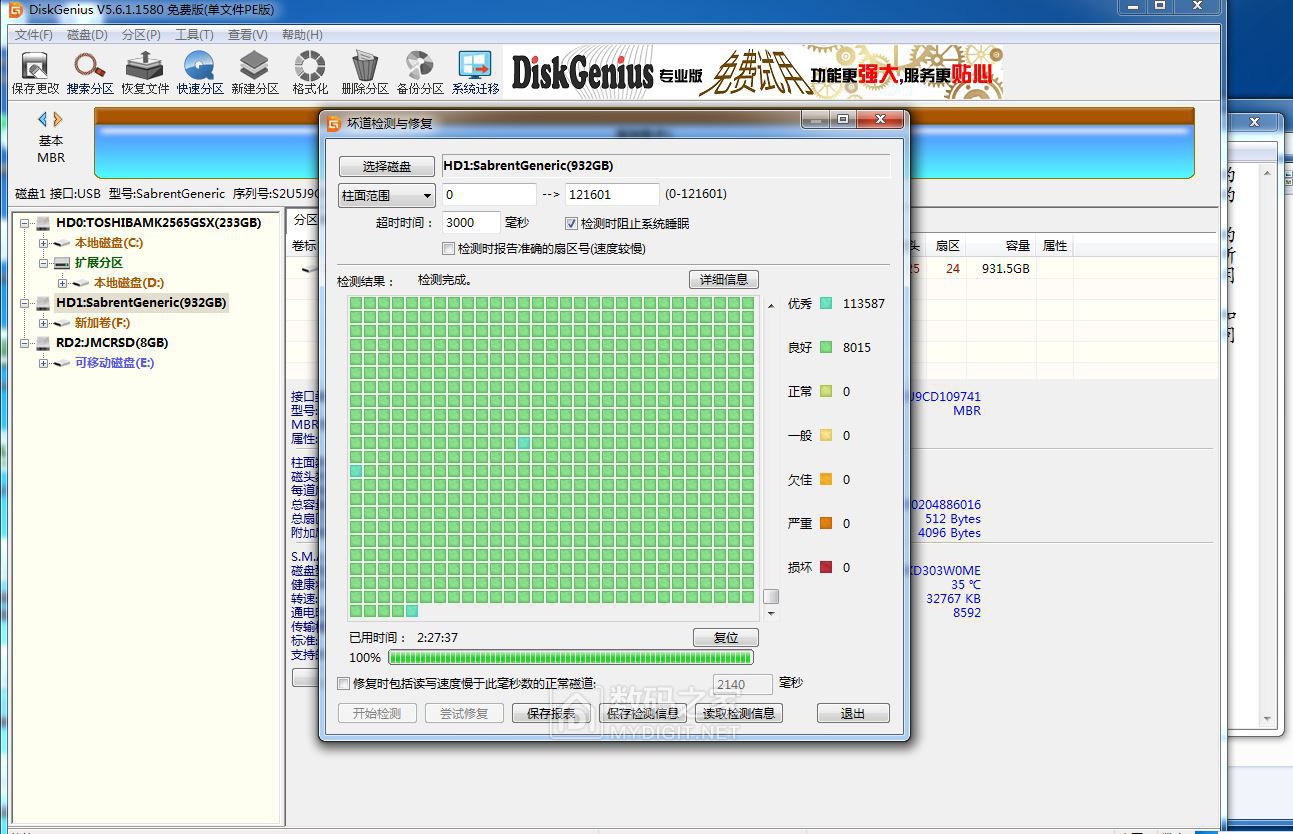Viewport: 1293px width, 834px height.
Task: Click the 选择磁盘 button
Action: (387, 166)
